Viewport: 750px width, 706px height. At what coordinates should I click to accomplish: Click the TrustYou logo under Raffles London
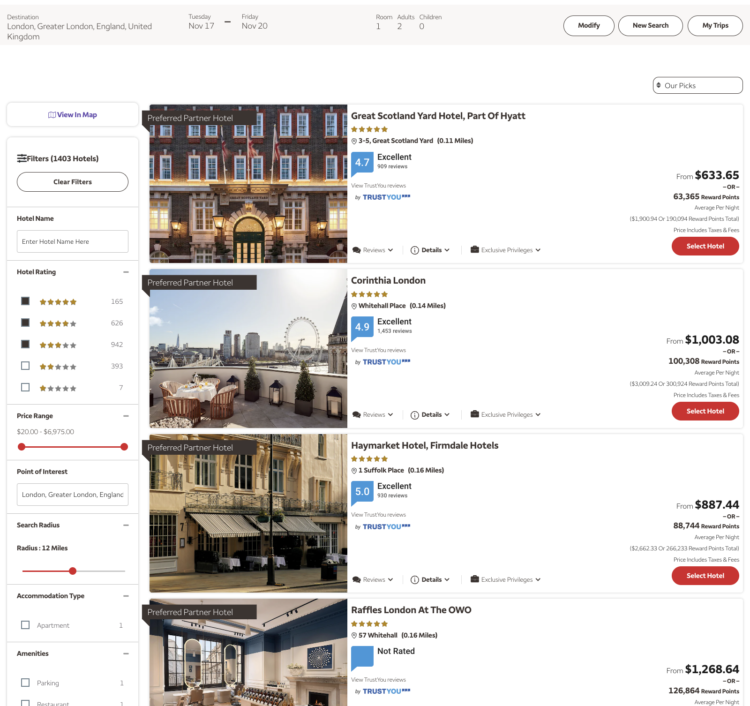[386, 692]
